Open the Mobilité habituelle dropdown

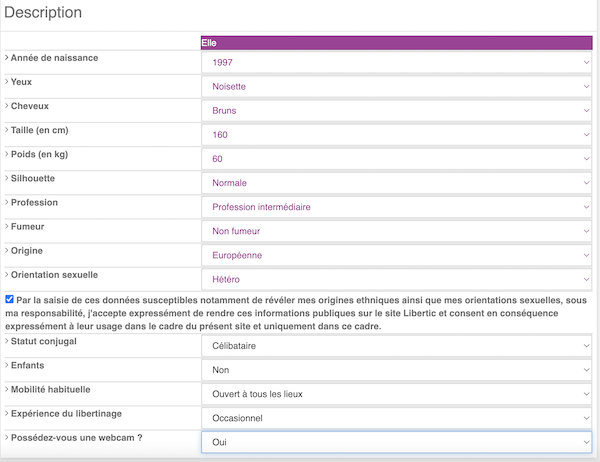[x=397, y=393]
